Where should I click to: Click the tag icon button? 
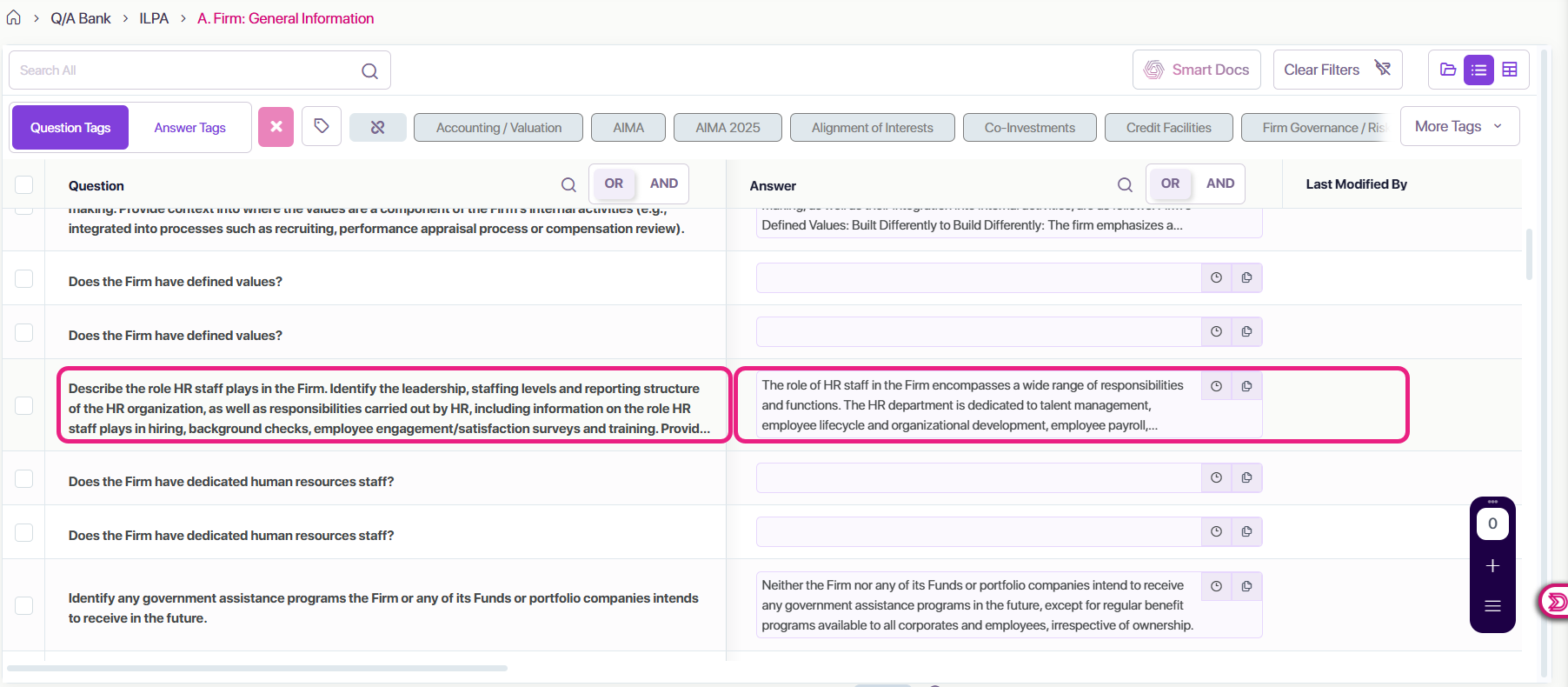[x=322, y=127]
